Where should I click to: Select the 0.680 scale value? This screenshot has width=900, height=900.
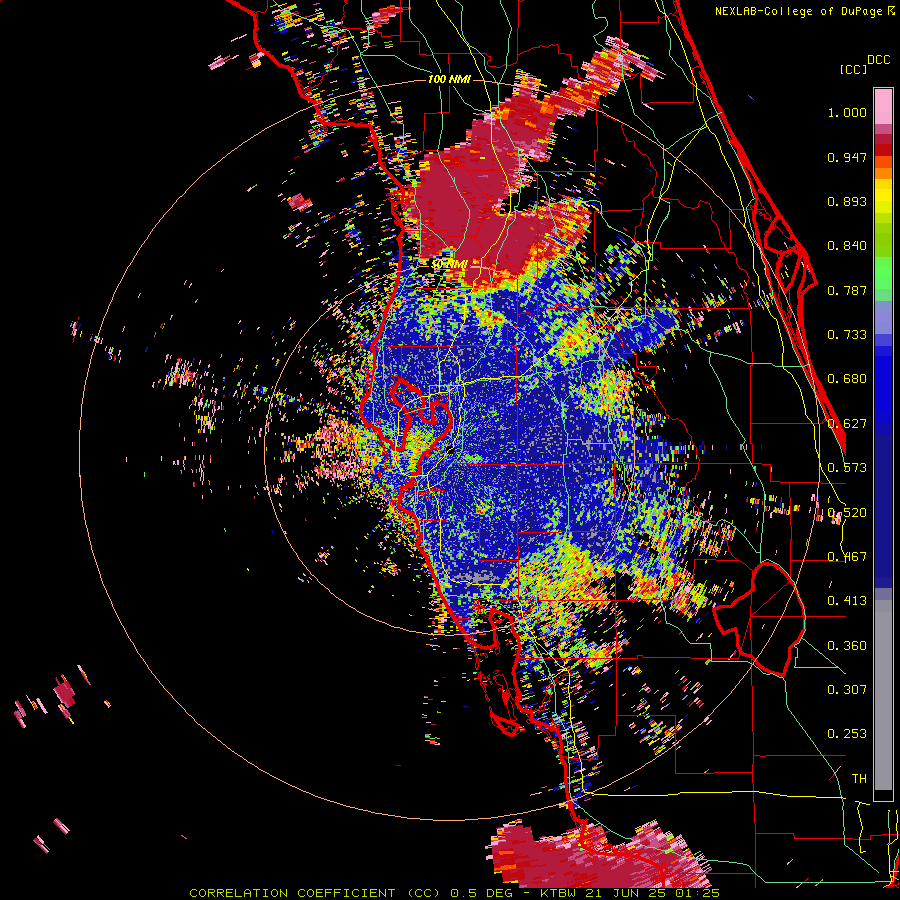[x=847, y=379]
